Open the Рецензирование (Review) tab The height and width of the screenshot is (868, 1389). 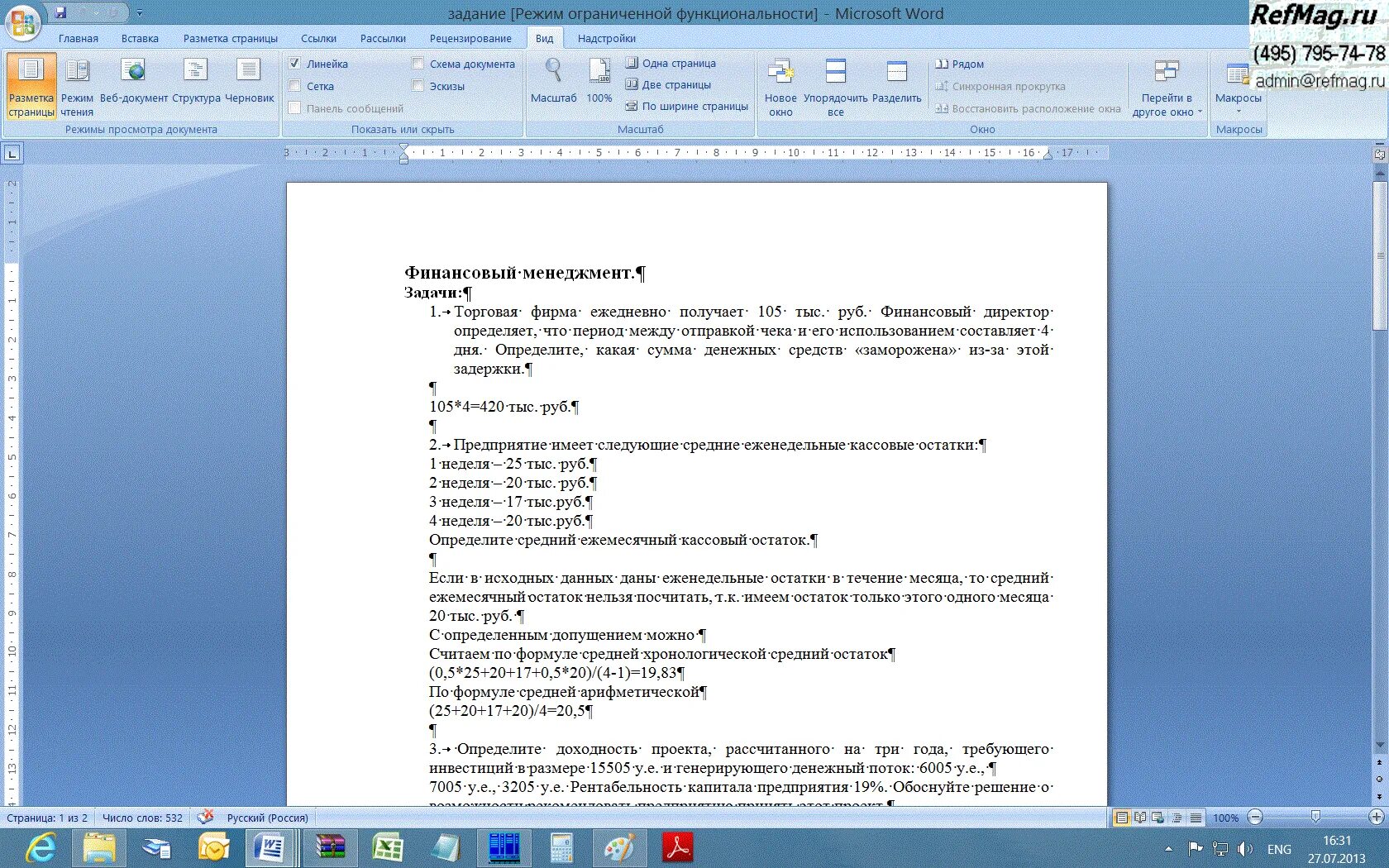470,38
